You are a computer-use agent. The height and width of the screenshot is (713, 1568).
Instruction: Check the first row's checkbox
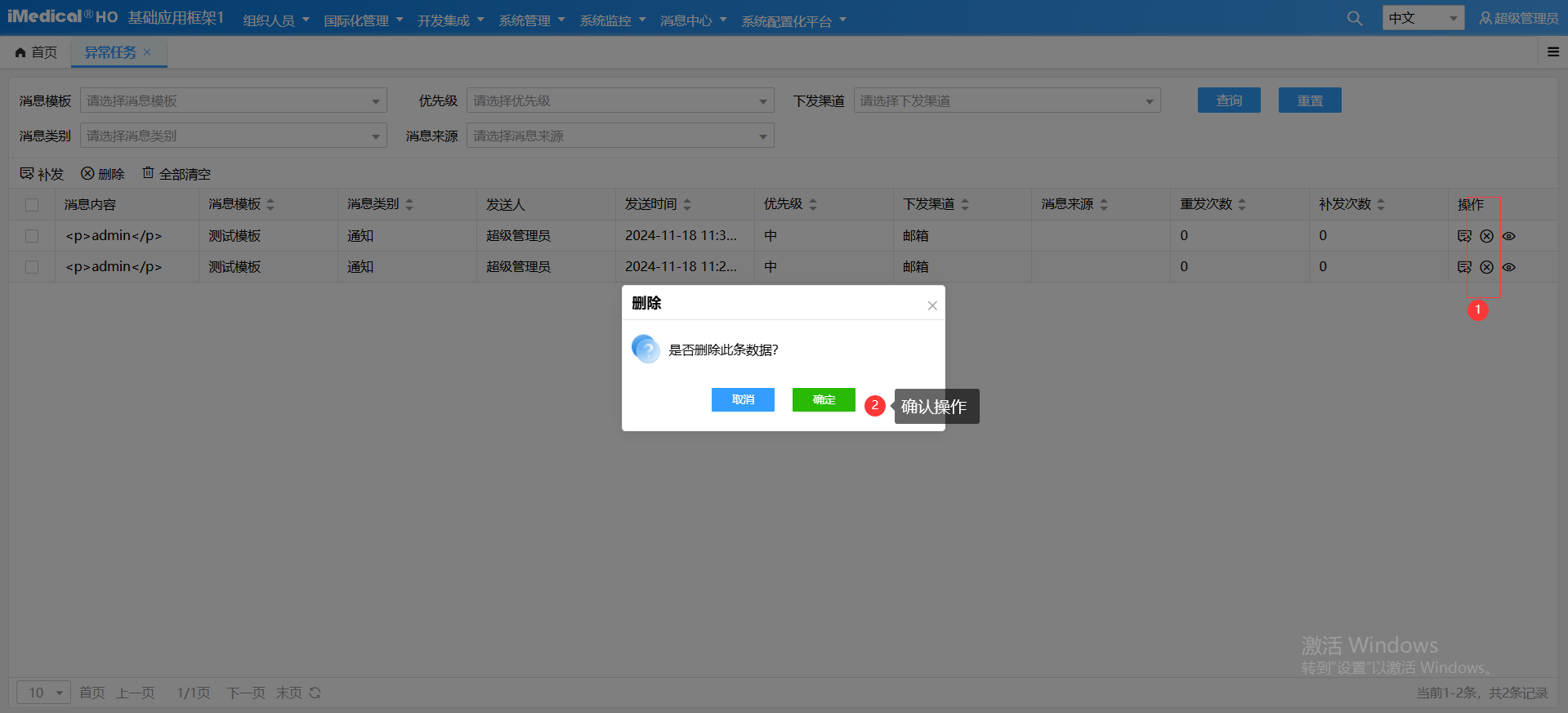coord(32,236)
